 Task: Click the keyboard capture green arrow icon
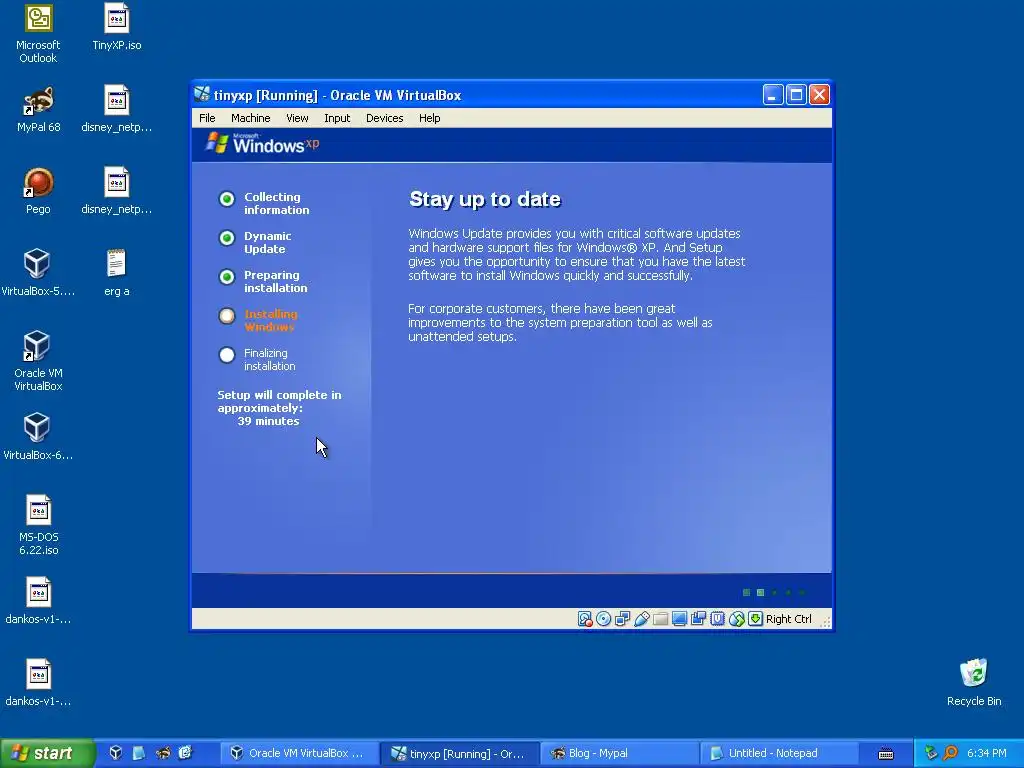click(756, 618)
